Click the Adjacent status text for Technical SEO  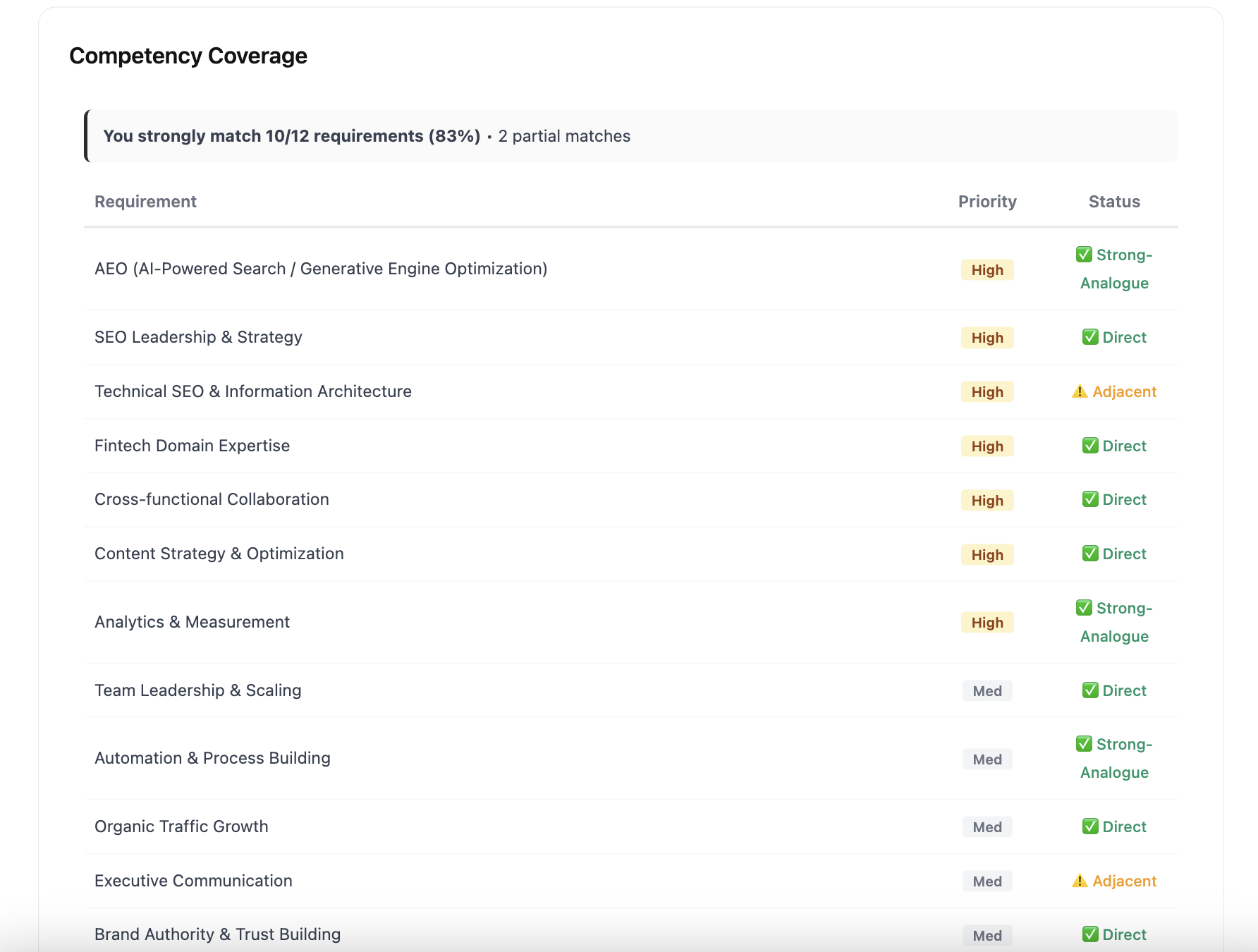point(1124,391)
